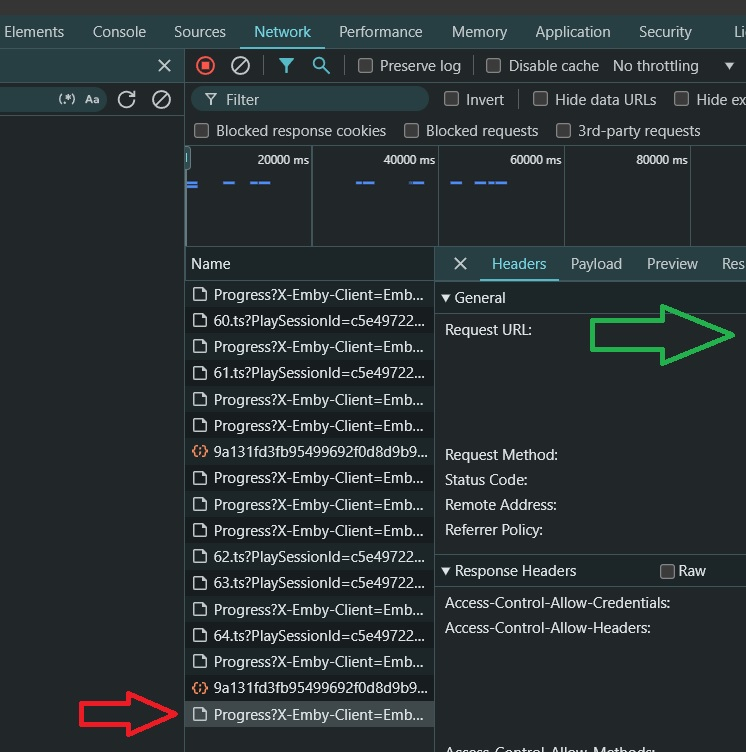Enable Preserve log checkbox
Viewport: 746px width, 752px height.
[365, 66]
